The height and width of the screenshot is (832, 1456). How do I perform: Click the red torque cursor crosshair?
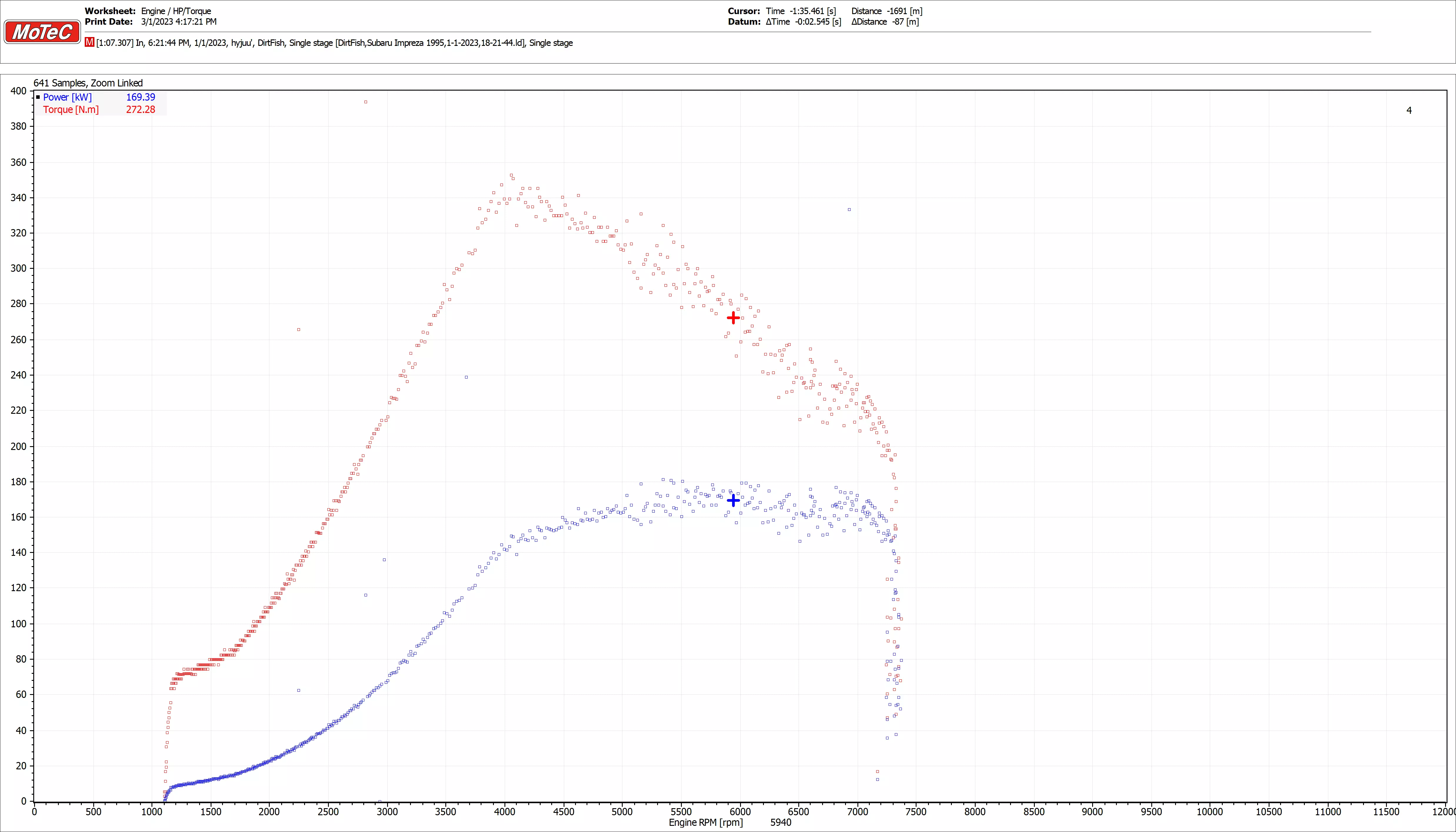pyautogui.click(x=733, y=317)
